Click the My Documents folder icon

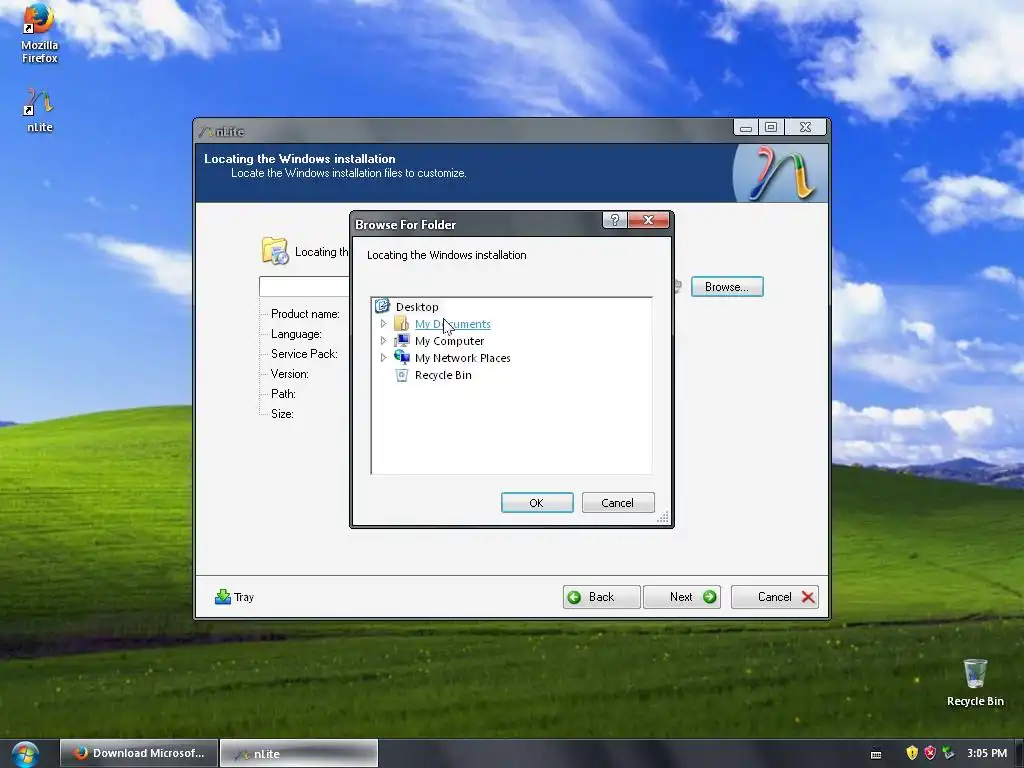coord(402,323)
